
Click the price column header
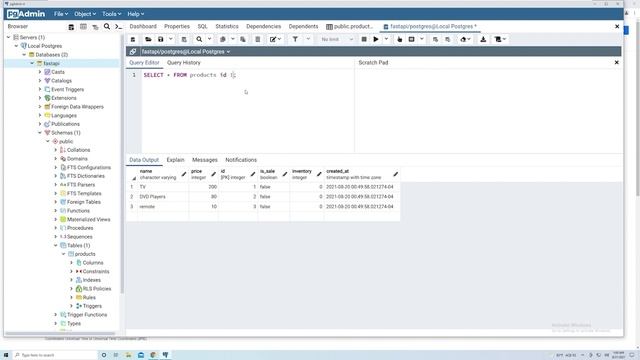[203, 174]
